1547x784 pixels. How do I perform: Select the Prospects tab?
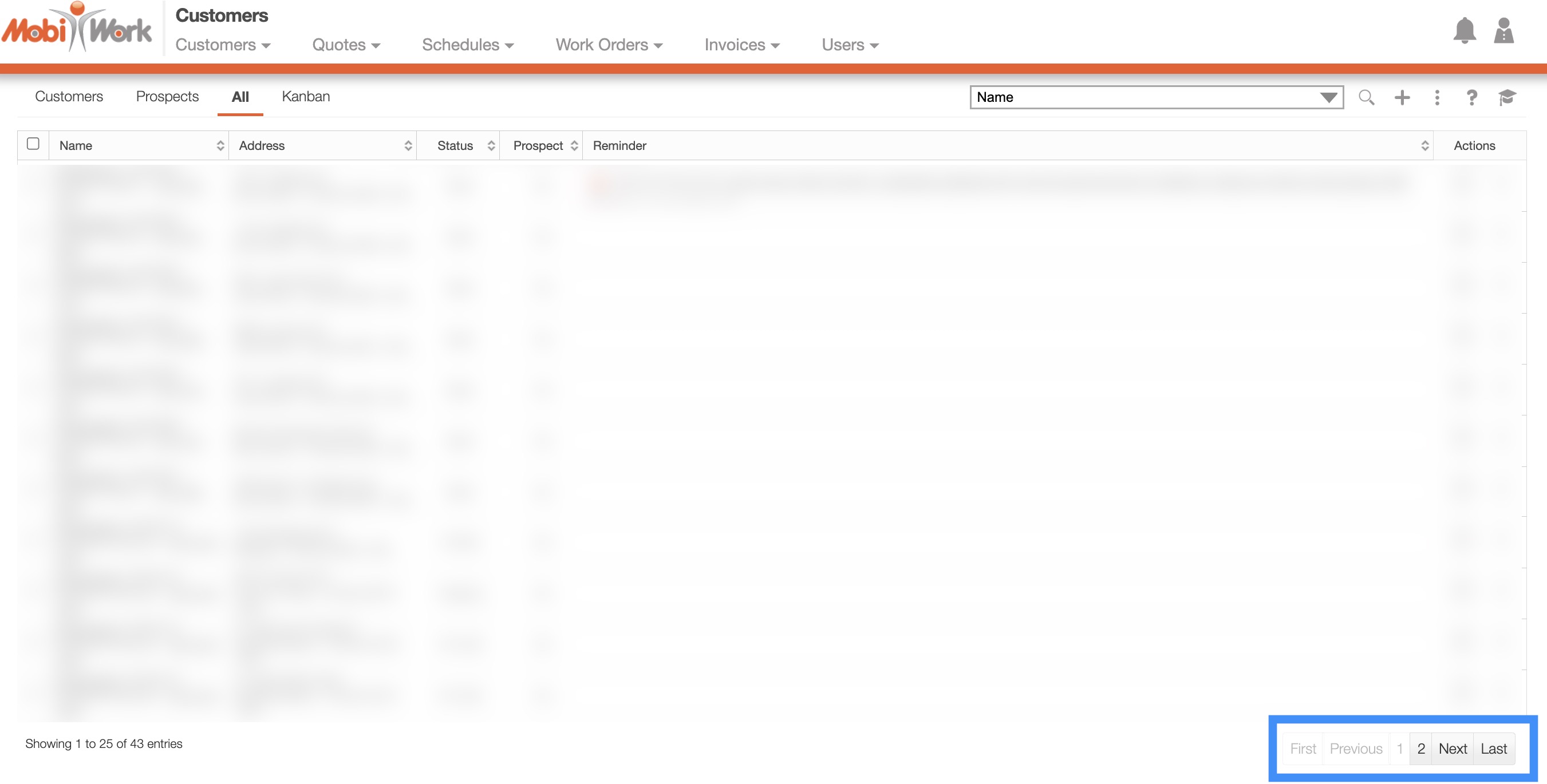coord(167,97)
